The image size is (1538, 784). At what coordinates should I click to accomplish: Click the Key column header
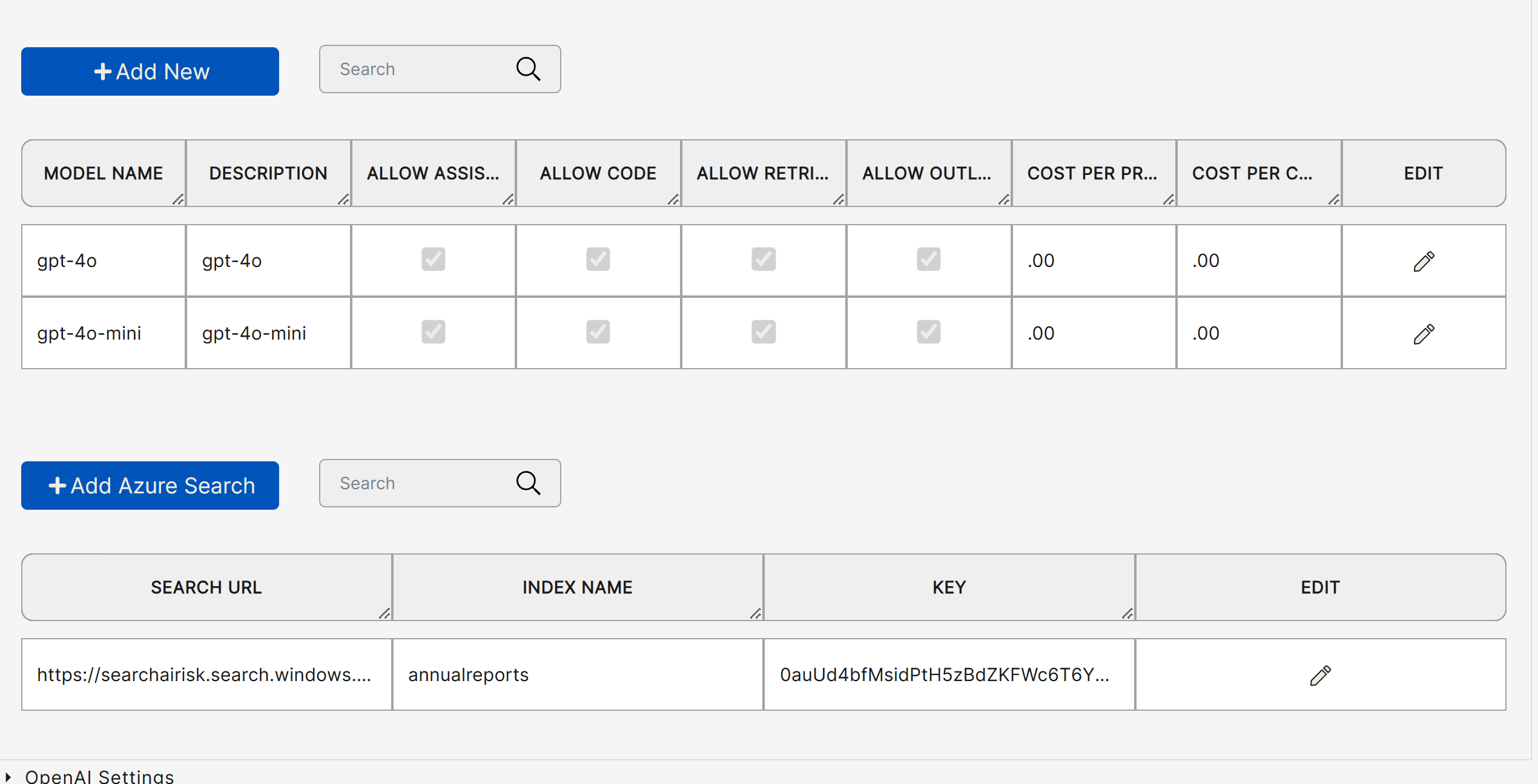[949, 587]
